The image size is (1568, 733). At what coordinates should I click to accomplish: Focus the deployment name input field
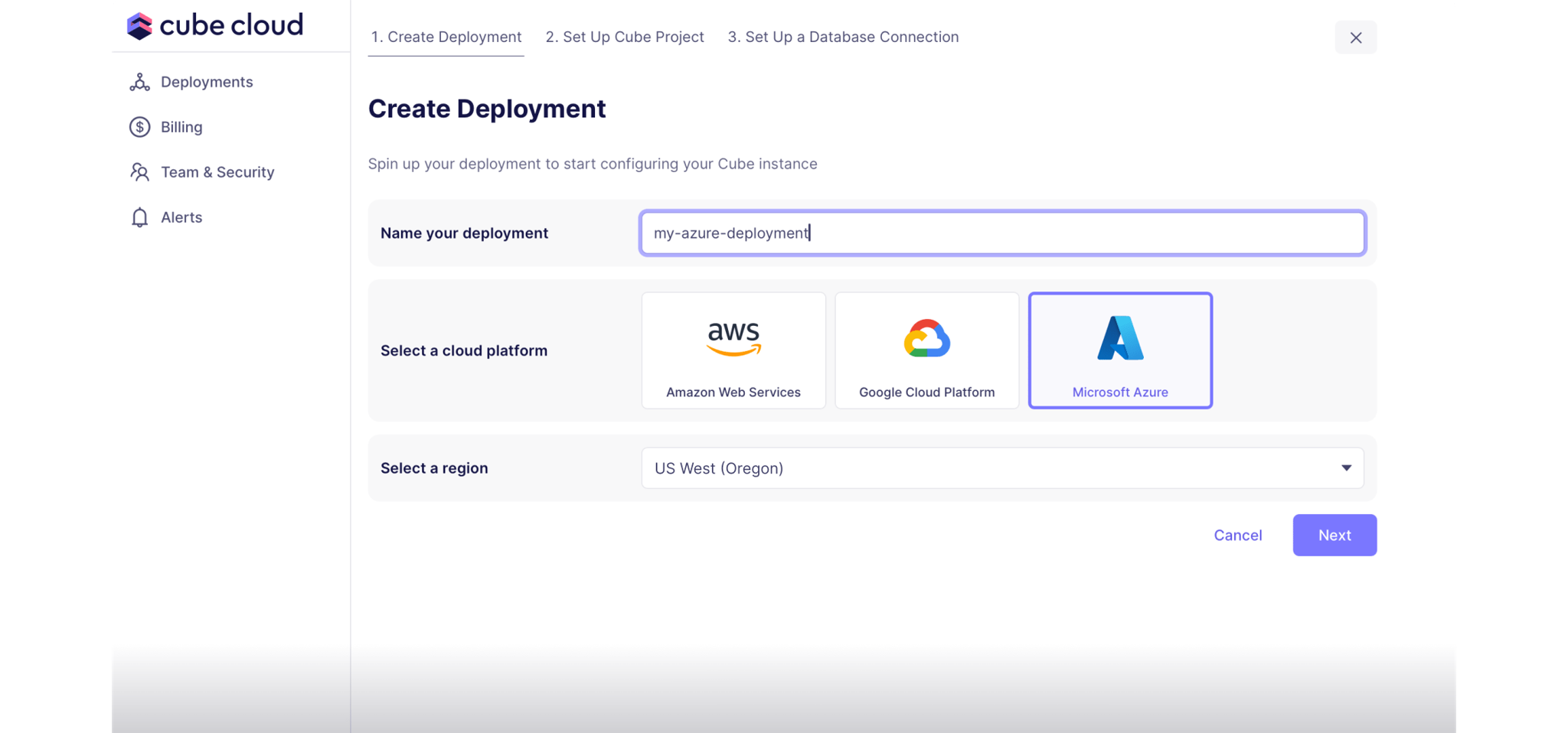pyautogui.click(x=1001, y=233)
